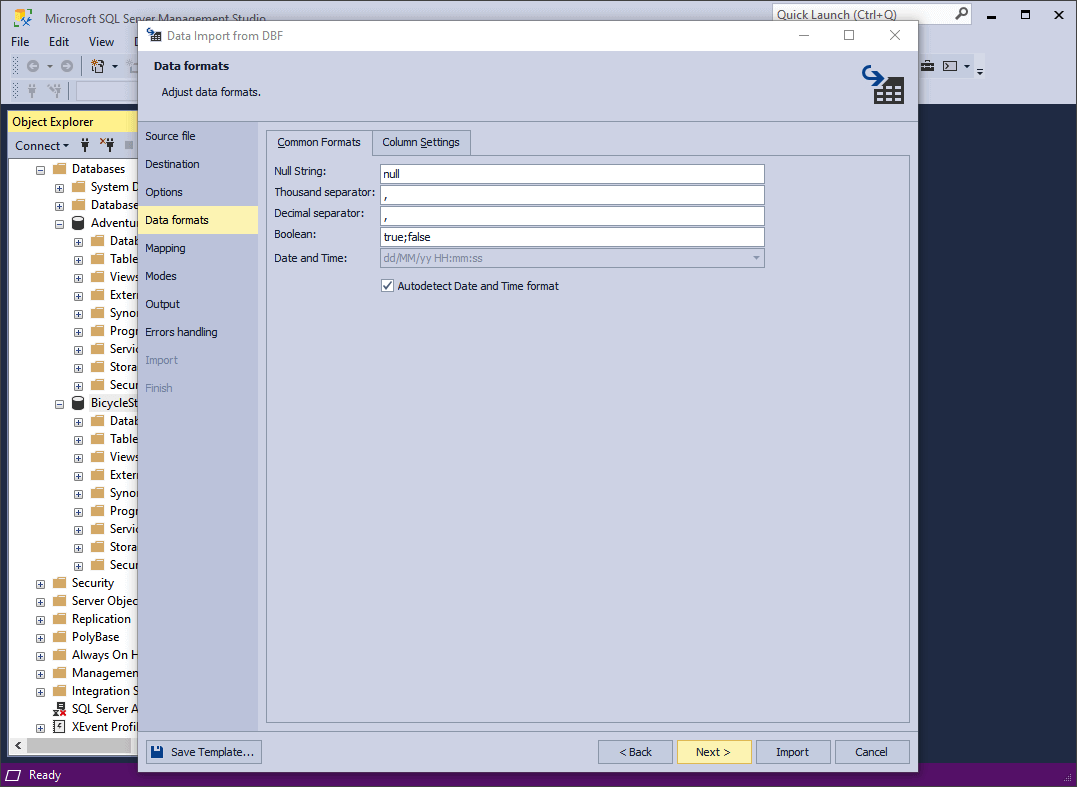Click the Quick Launch magnifier icon

coord(961,14)
